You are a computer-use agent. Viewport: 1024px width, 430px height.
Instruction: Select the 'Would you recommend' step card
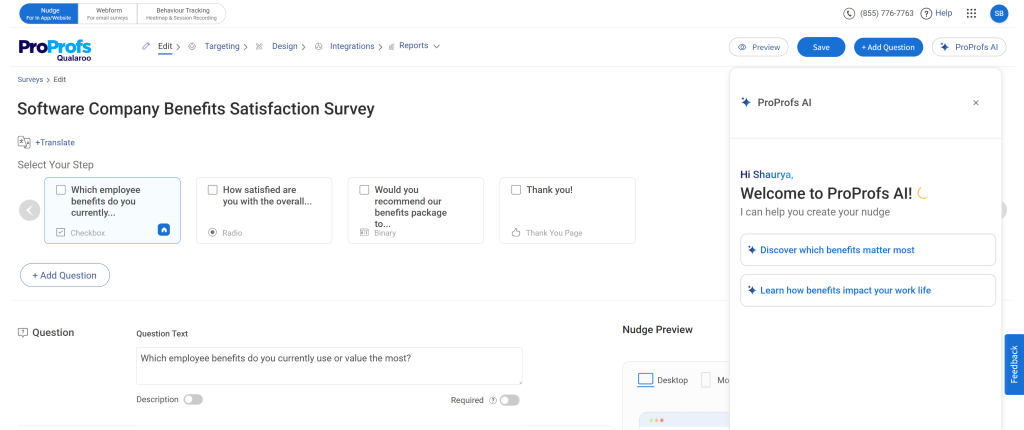pos(415,210)
